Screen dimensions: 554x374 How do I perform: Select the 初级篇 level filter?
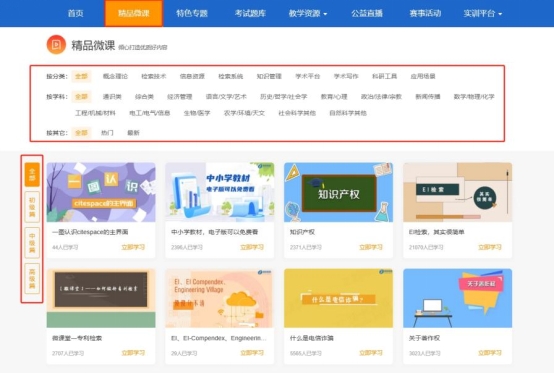pos(32,207)
